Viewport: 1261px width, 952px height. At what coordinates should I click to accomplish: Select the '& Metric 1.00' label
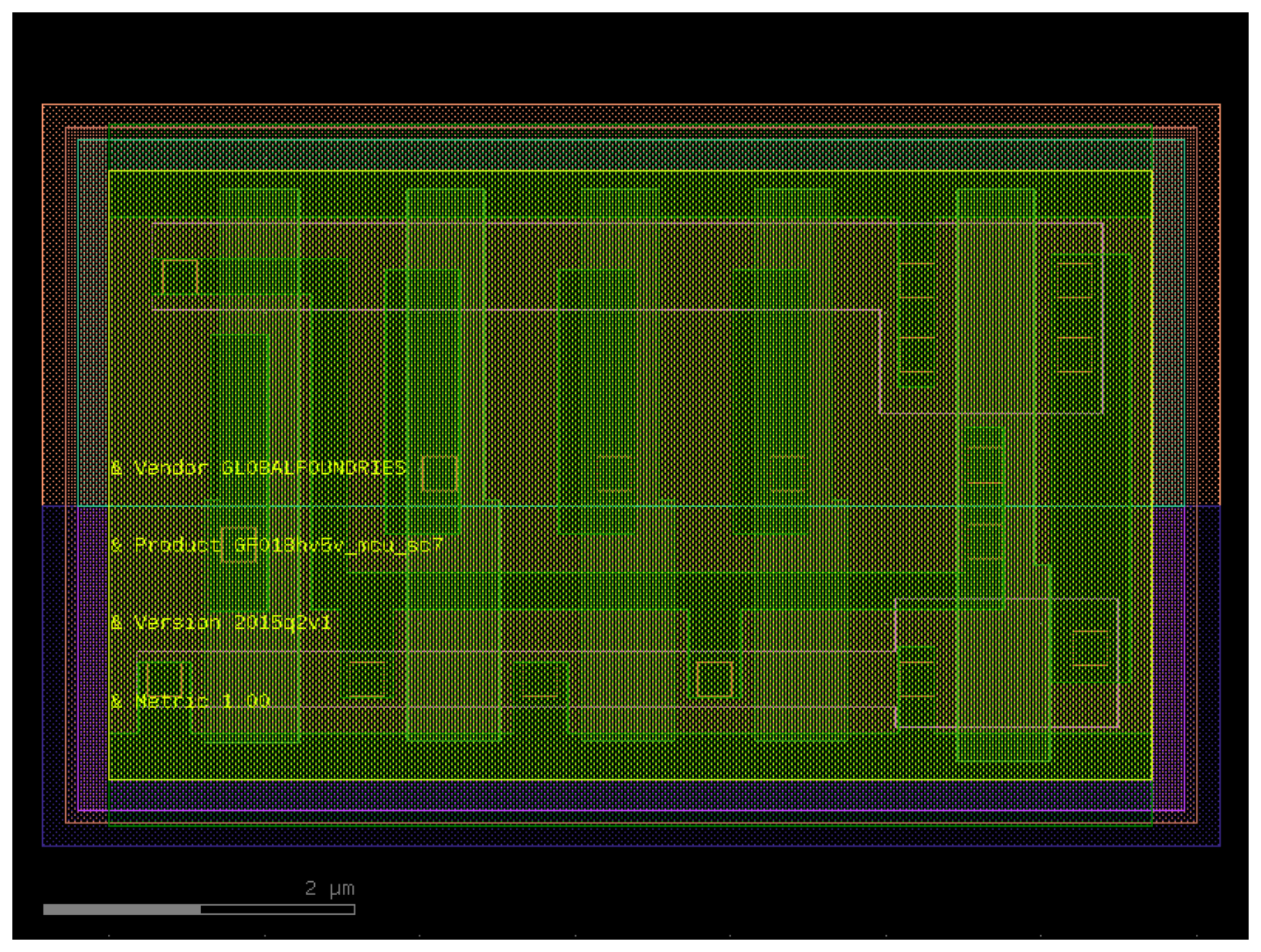tap(190, 701)
